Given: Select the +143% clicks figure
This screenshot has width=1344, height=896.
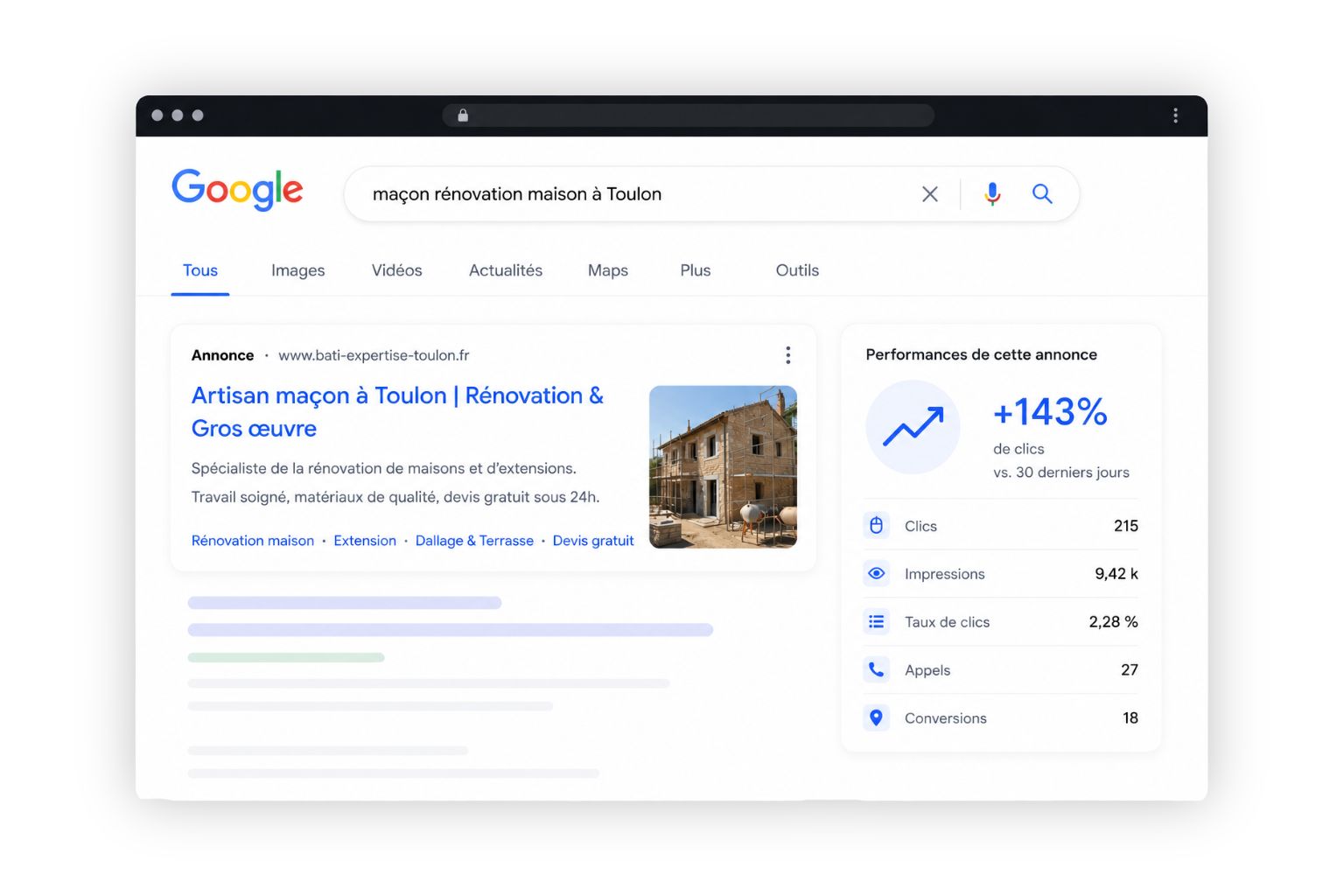Looking at the screenshot, I should click(1050, 412).
